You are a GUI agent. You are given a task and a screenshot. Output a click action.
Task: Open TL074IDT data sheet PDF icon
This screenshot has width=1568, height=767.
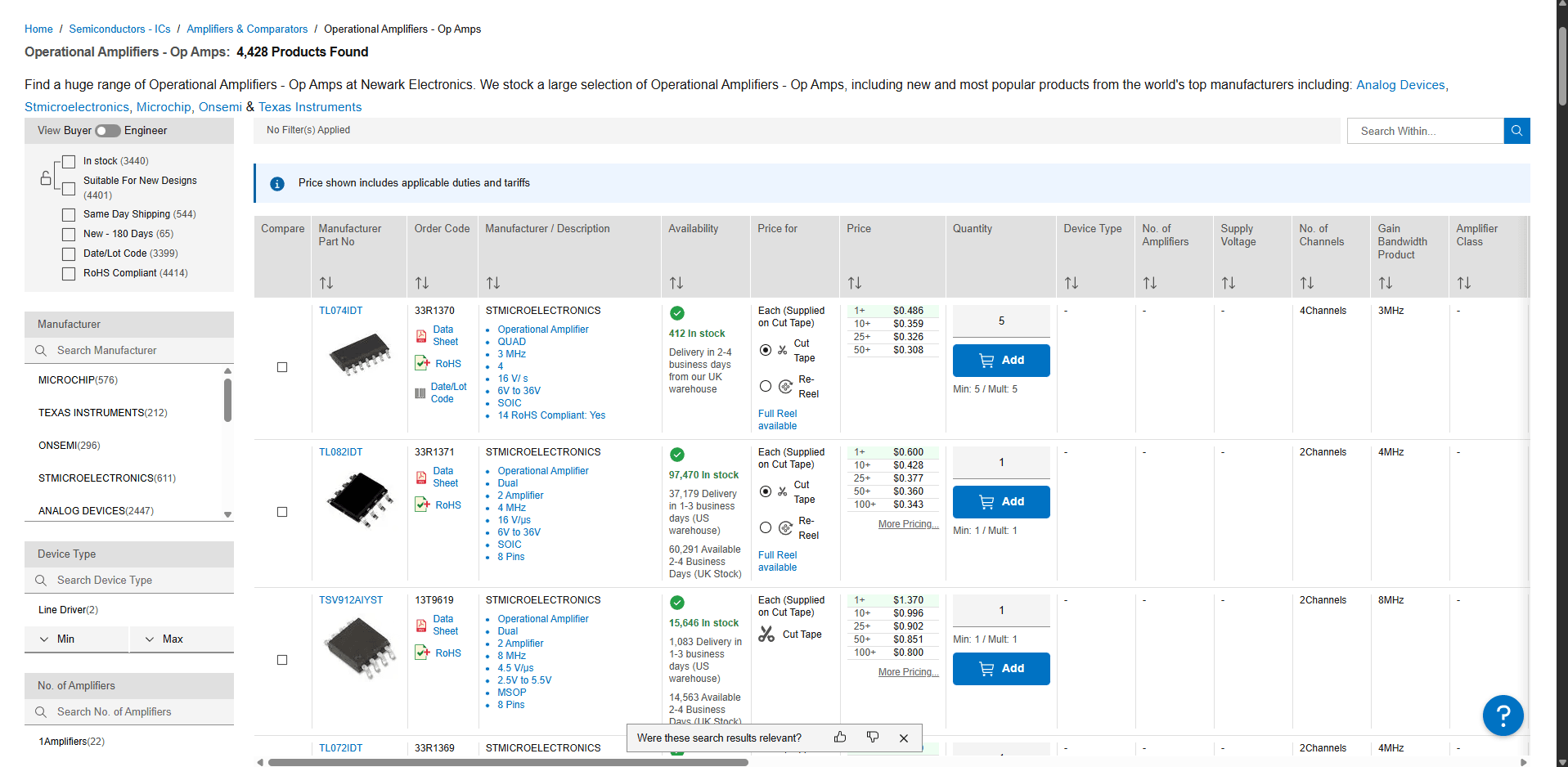421,336
